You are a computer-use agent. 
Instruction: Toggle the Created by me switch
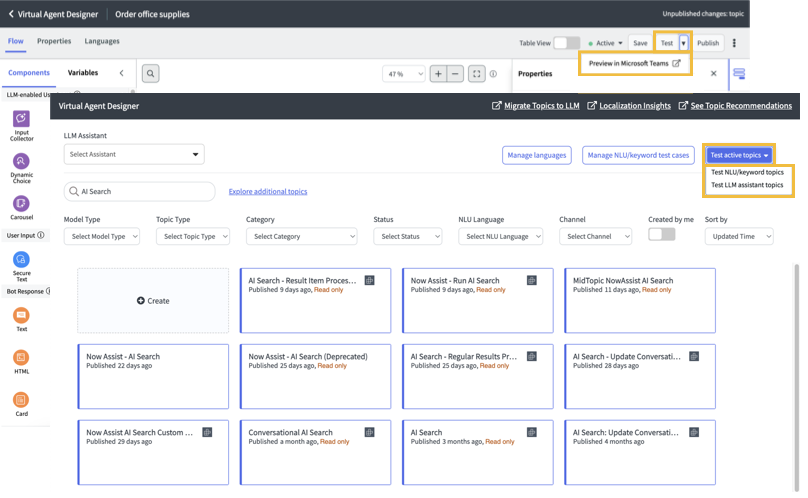[662, 235]
